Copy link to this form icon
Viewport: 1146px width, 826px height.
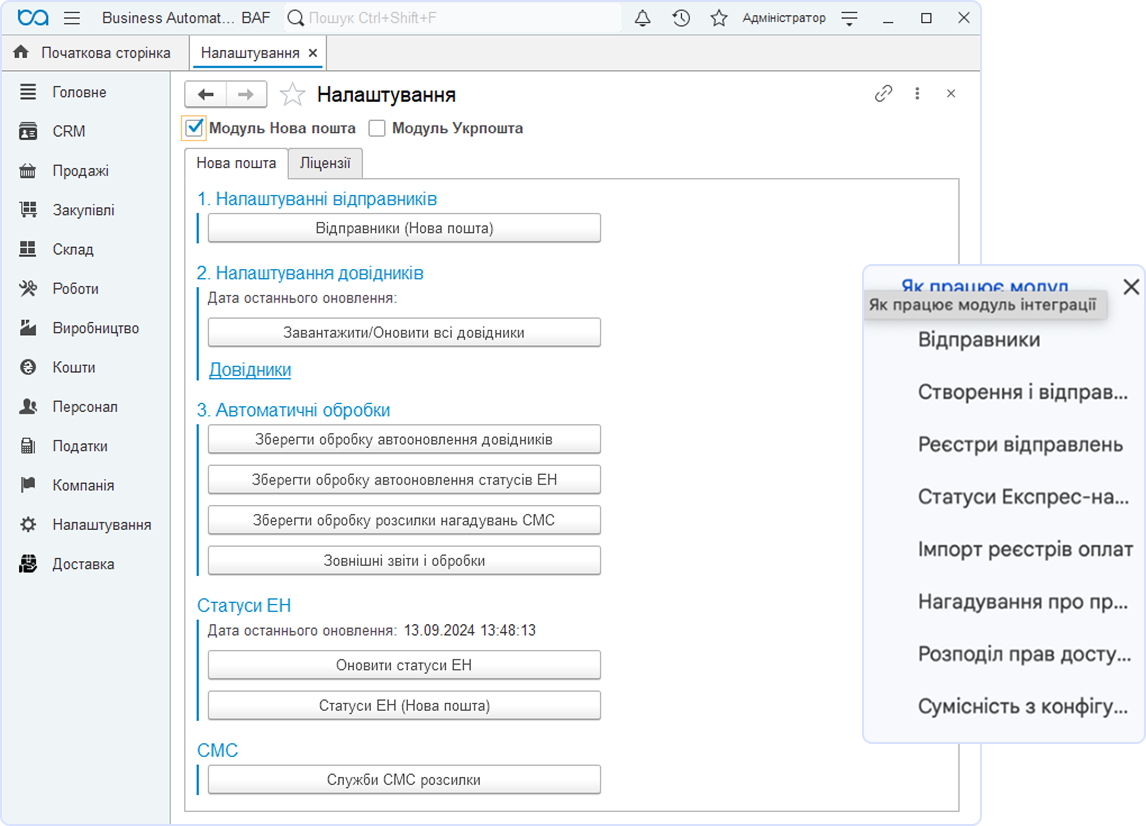tap(884, 94)
